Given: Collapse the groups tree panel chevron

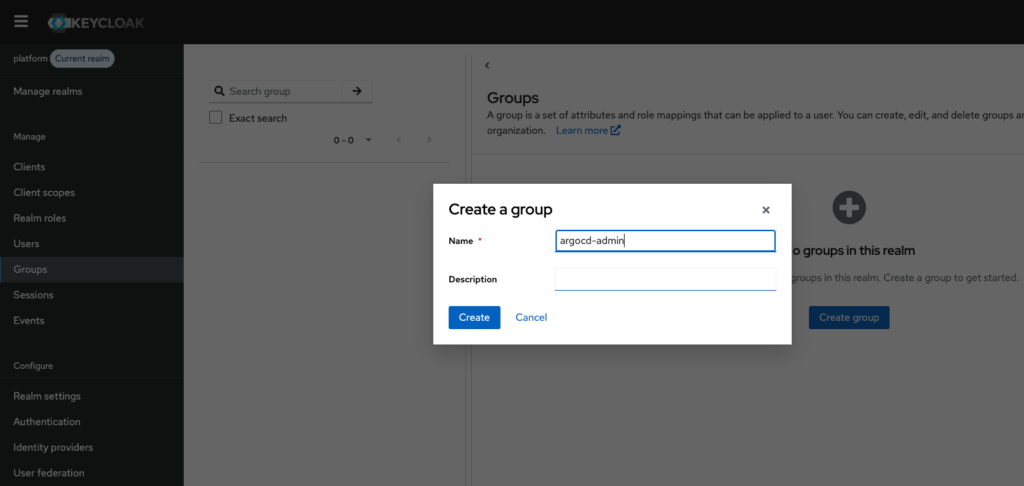Looking at the screenshot, I should click(487, 65).
